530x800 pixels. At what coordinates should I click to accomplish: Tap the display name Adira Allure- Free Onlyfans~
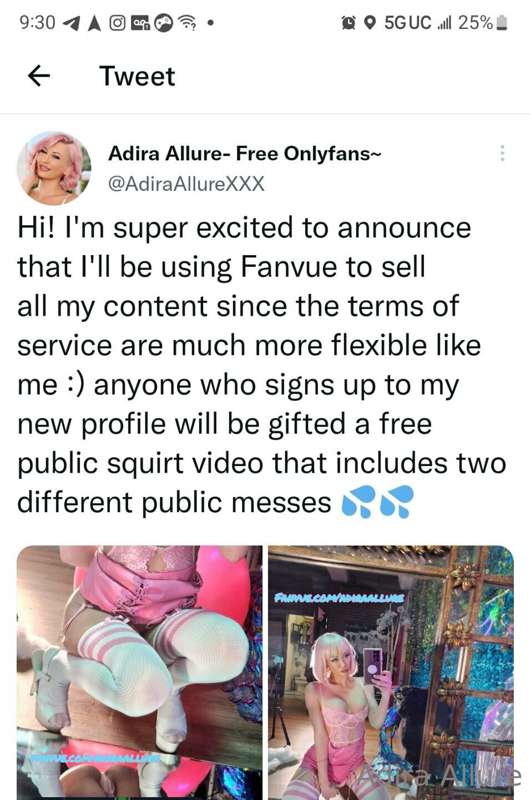tap(244, 153)
